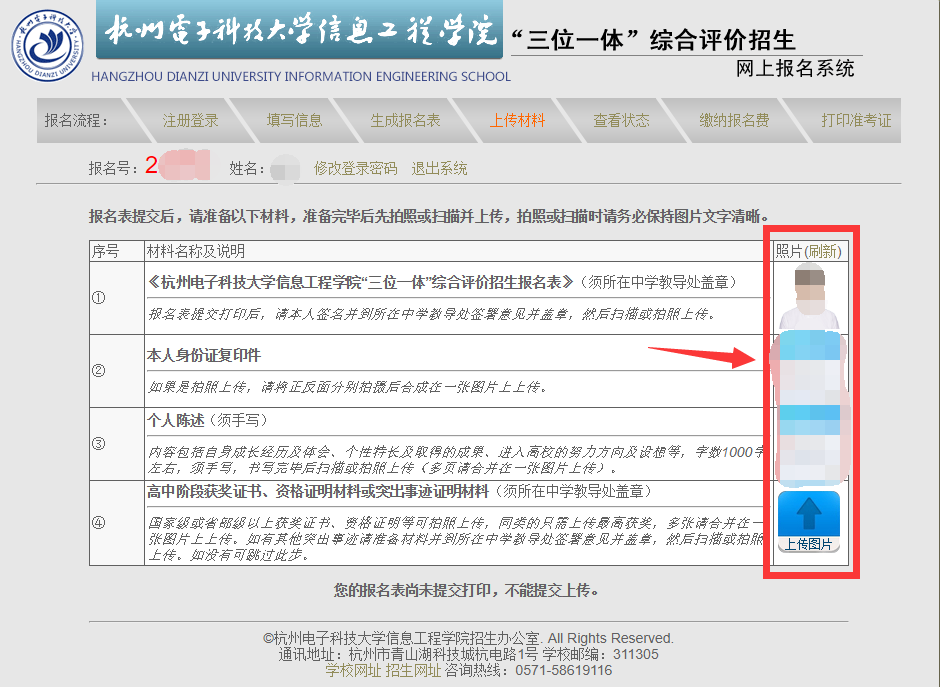Image resolution: width=940 pixels, height=687 pixels.
Task: Select the 生成报名表 step
Action: [x=405, y=120]
